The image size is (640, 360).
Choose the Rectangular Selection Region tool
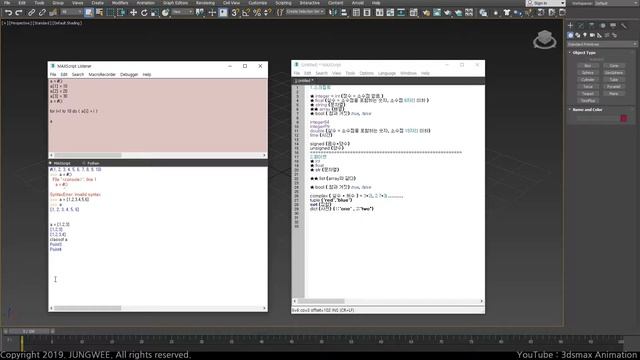pyautogui.click(x=110, y=13)
